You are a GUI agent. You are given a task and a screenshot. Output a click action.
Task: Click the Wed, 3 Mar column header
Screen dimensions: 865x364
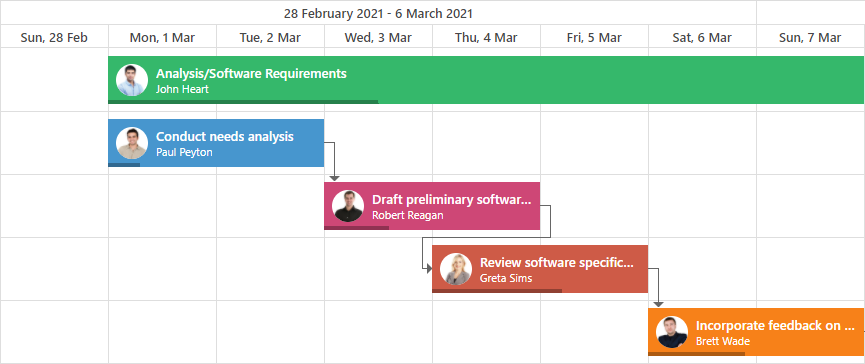(x=378, y=38)
